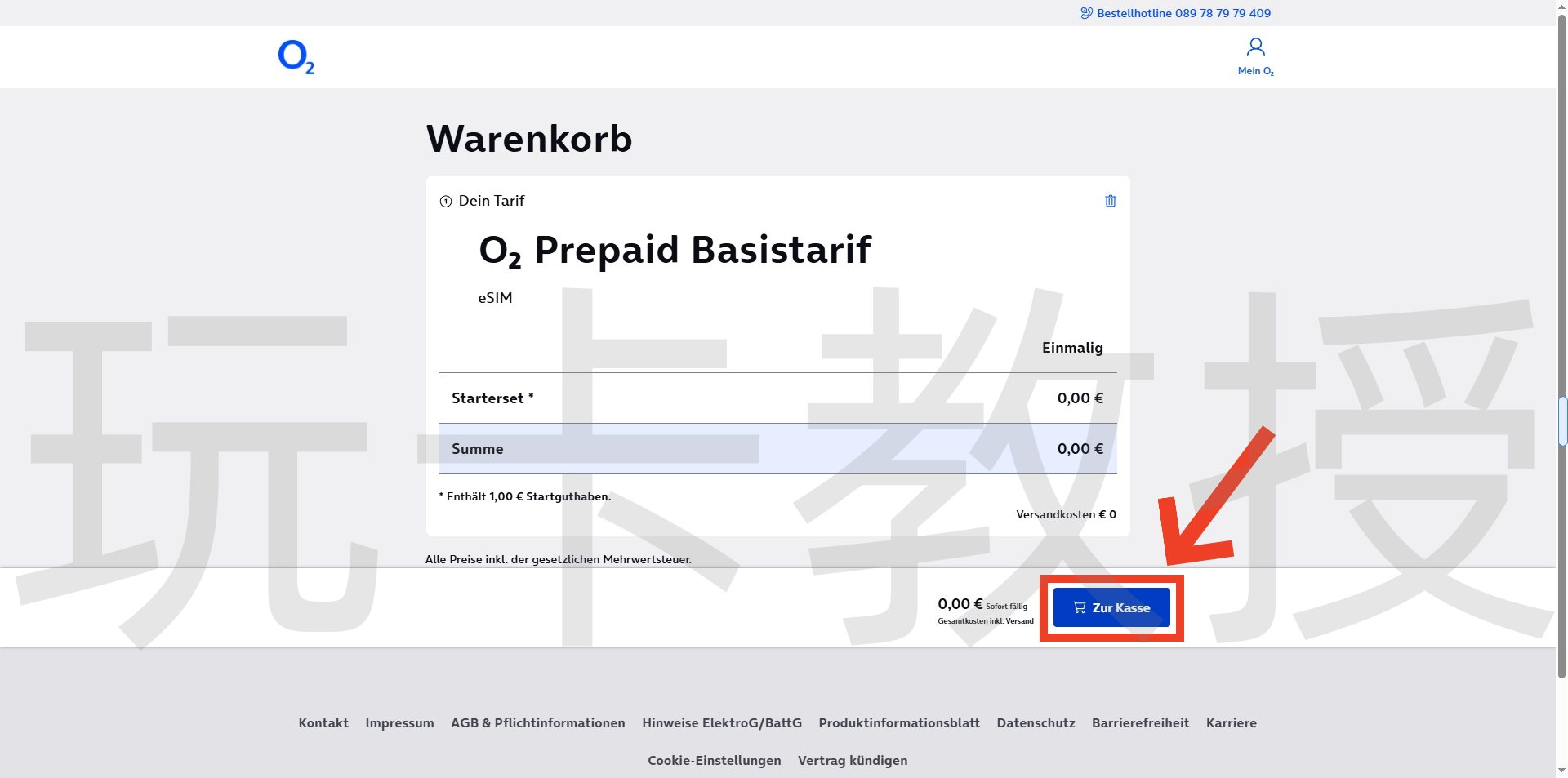View Hinweise ElektroG/BattG page
This screenshot has height=778, width=1568.
pyautogui.click(x=722, y=722)
